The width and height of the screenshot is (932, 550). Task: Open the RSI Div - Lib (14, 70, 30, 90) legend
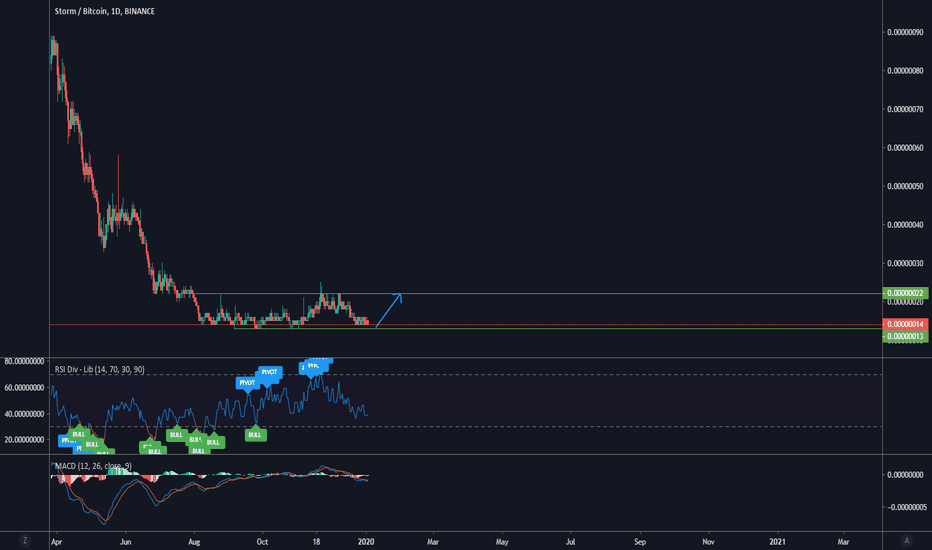(x=99, y=369)
